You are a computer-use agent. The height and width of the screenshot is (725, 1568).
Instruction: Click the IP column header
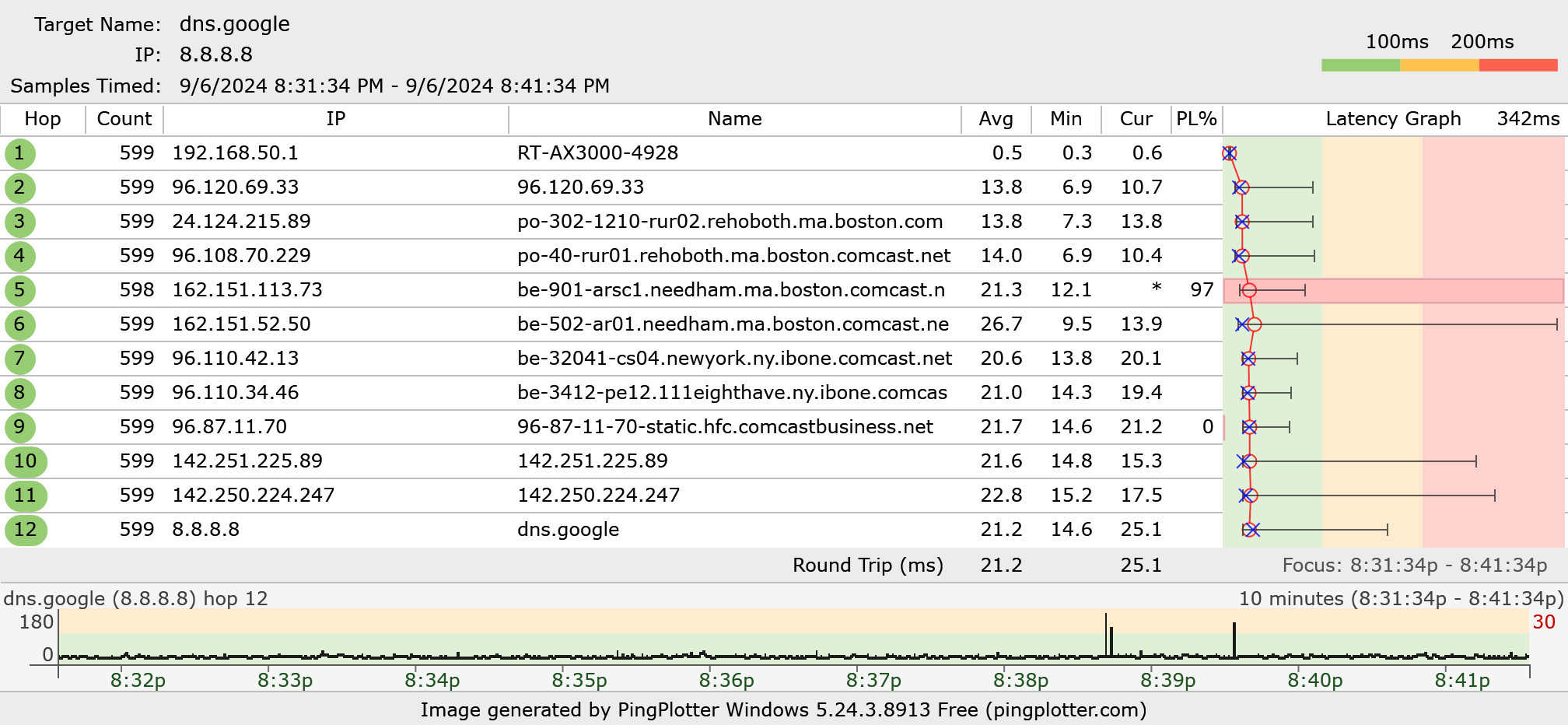[336, 119]
